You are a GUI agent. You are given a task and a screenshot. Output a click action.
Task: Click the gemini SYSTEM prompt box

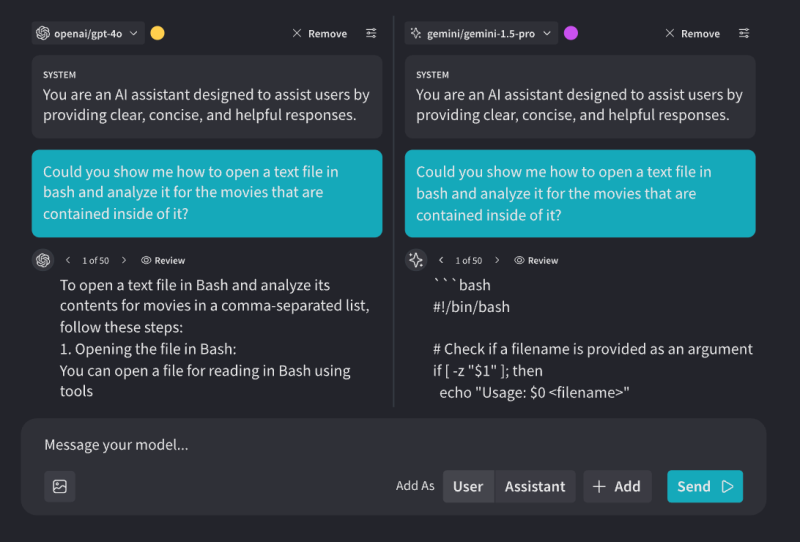coord(580,97)
